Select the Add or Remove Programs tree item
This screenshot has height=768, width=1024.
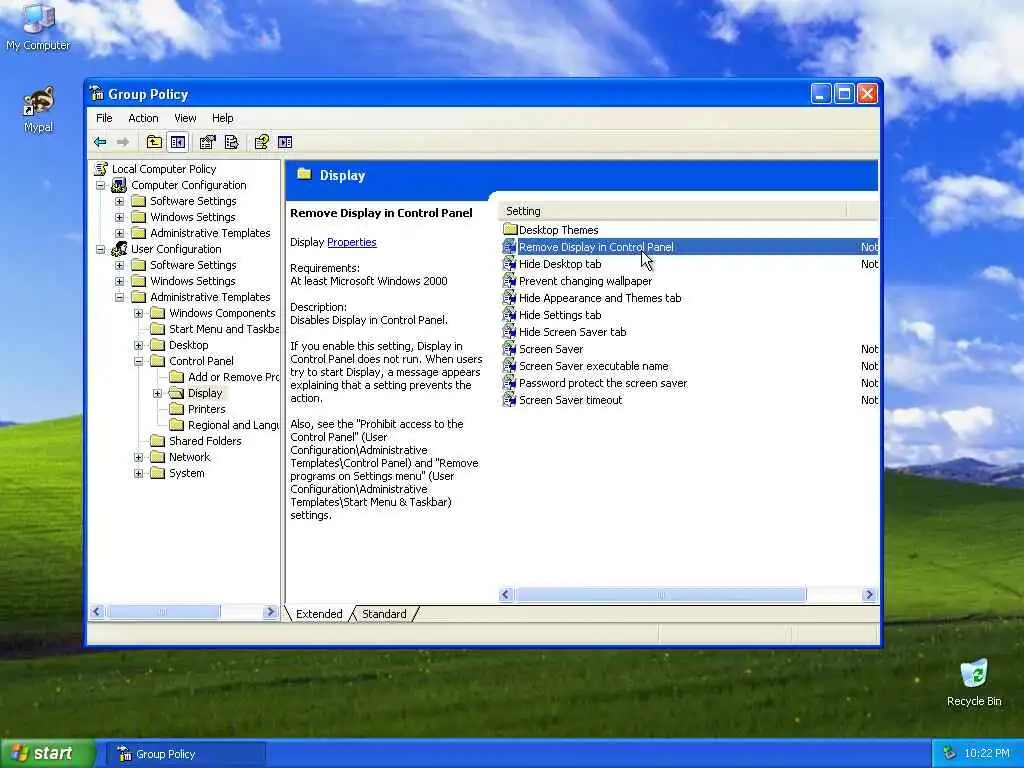233,377
